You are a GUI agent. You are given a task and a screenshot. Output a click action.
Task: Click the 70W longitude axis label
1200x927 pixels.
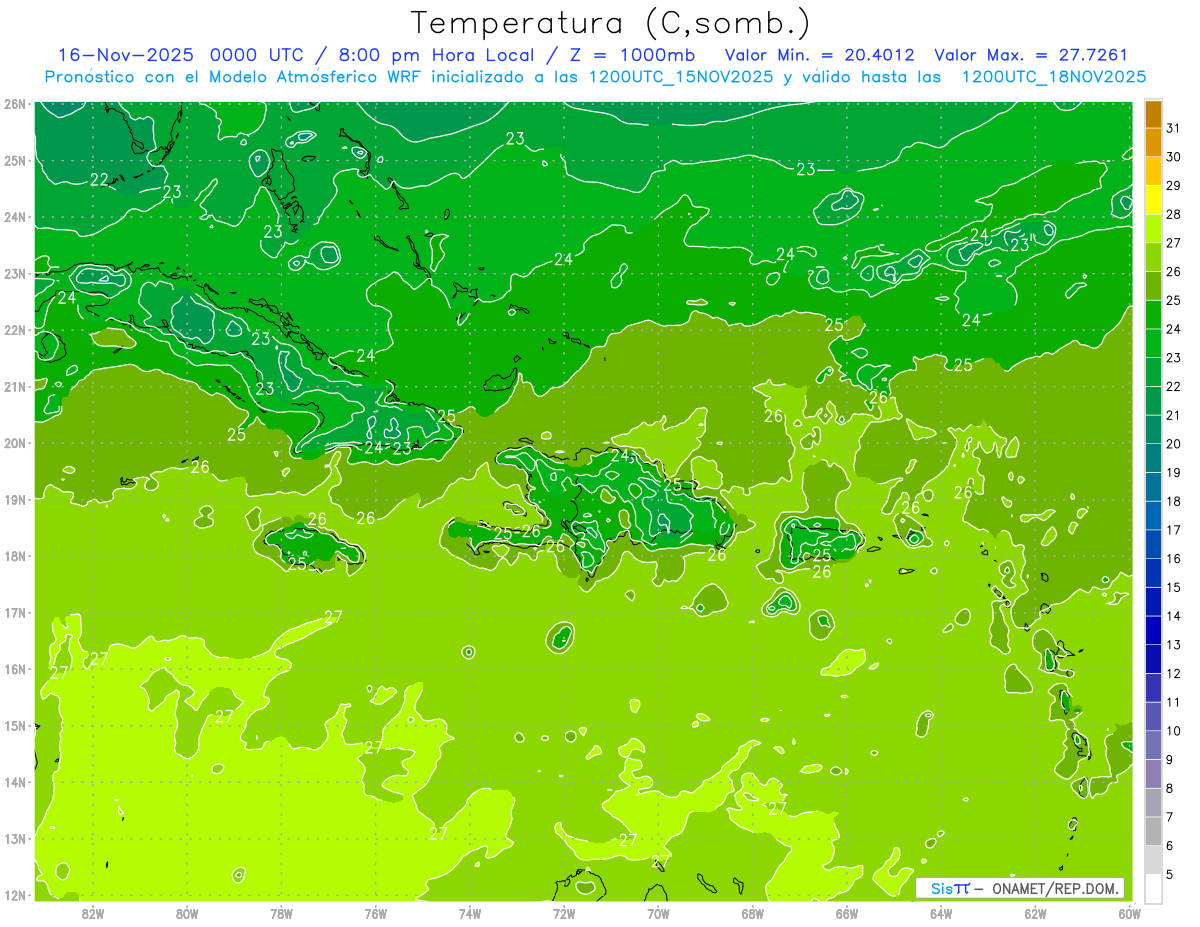658,913
